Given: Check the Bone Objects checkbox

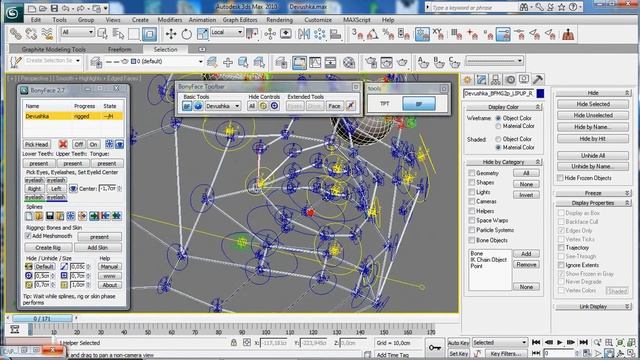Looking at the screenshot, I should (x=472, y=240).
